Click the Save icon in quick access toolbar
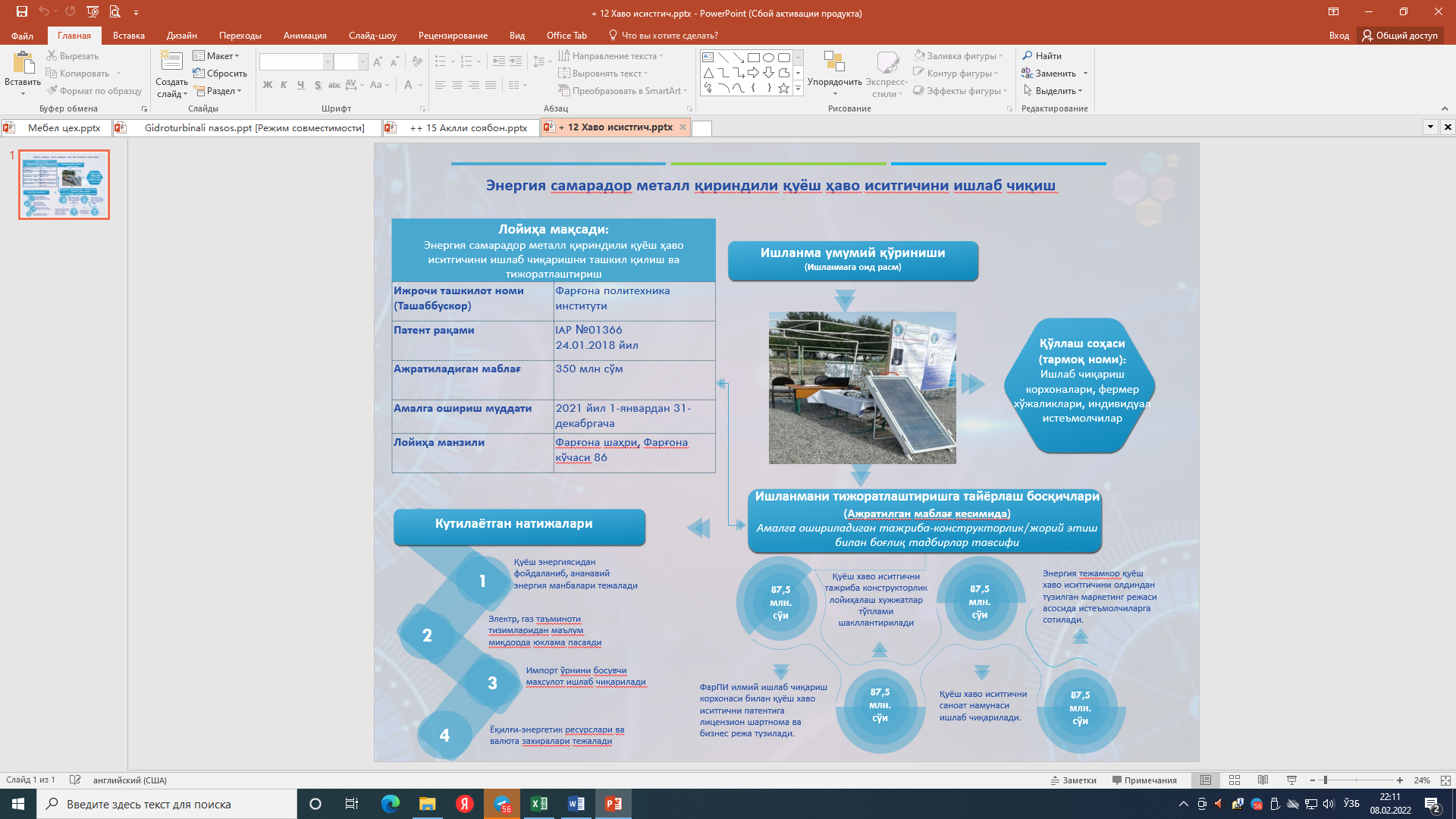Screen dimensions: 1456x819 (x=21, y=11)
